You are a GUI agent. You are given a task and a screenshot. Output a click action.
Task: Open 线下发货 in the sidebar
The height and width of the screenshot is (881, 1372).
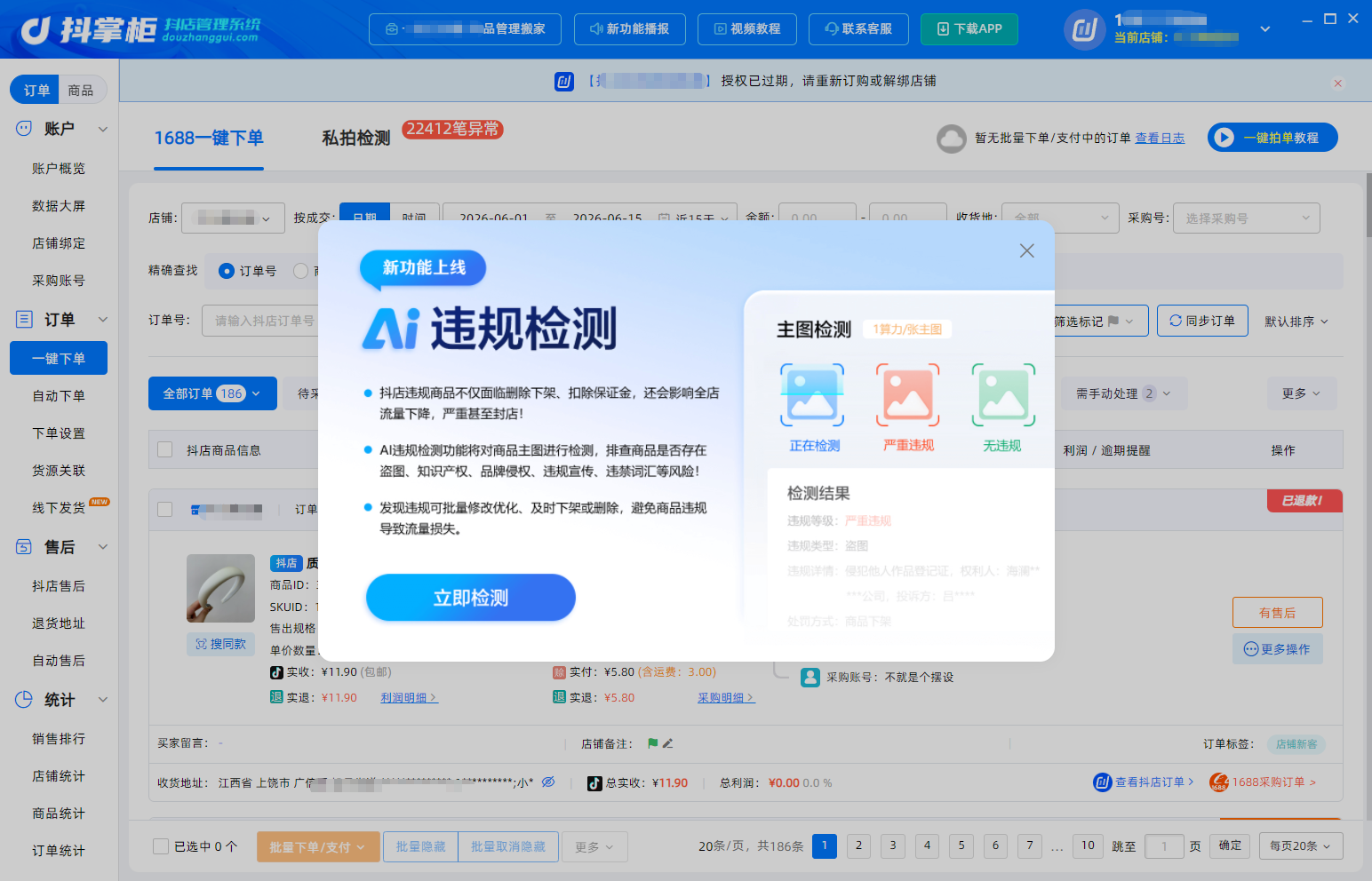[x=59, y=508]
